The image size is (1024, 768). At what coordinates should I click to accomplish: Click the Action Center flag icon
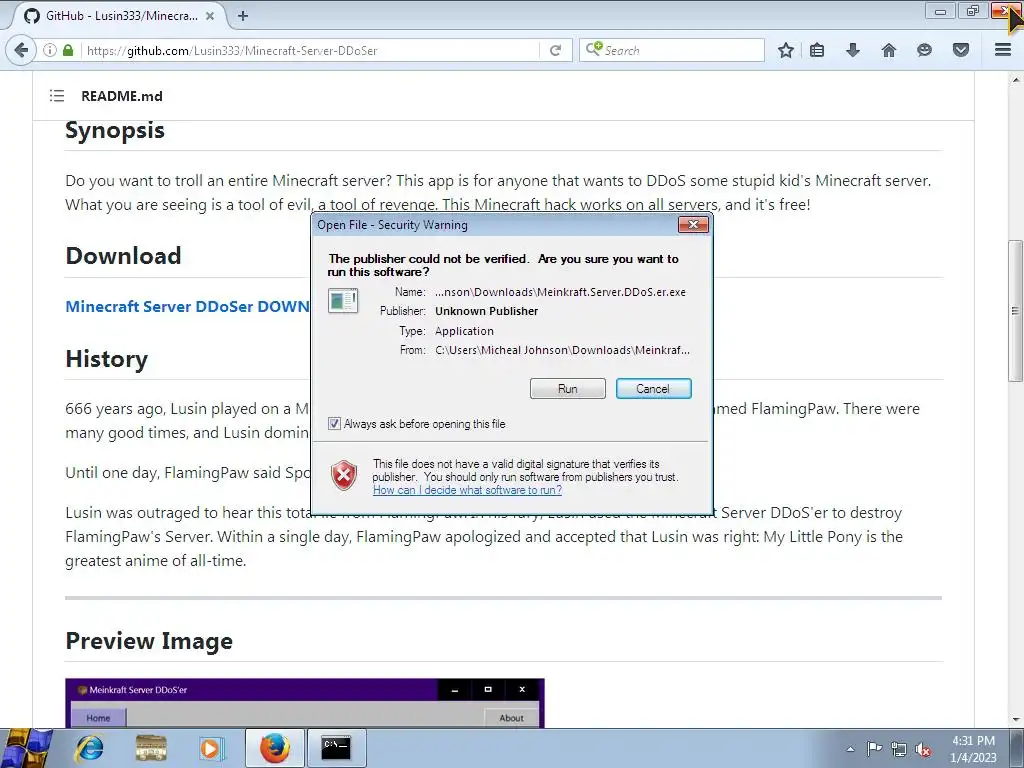coord(874,749)
